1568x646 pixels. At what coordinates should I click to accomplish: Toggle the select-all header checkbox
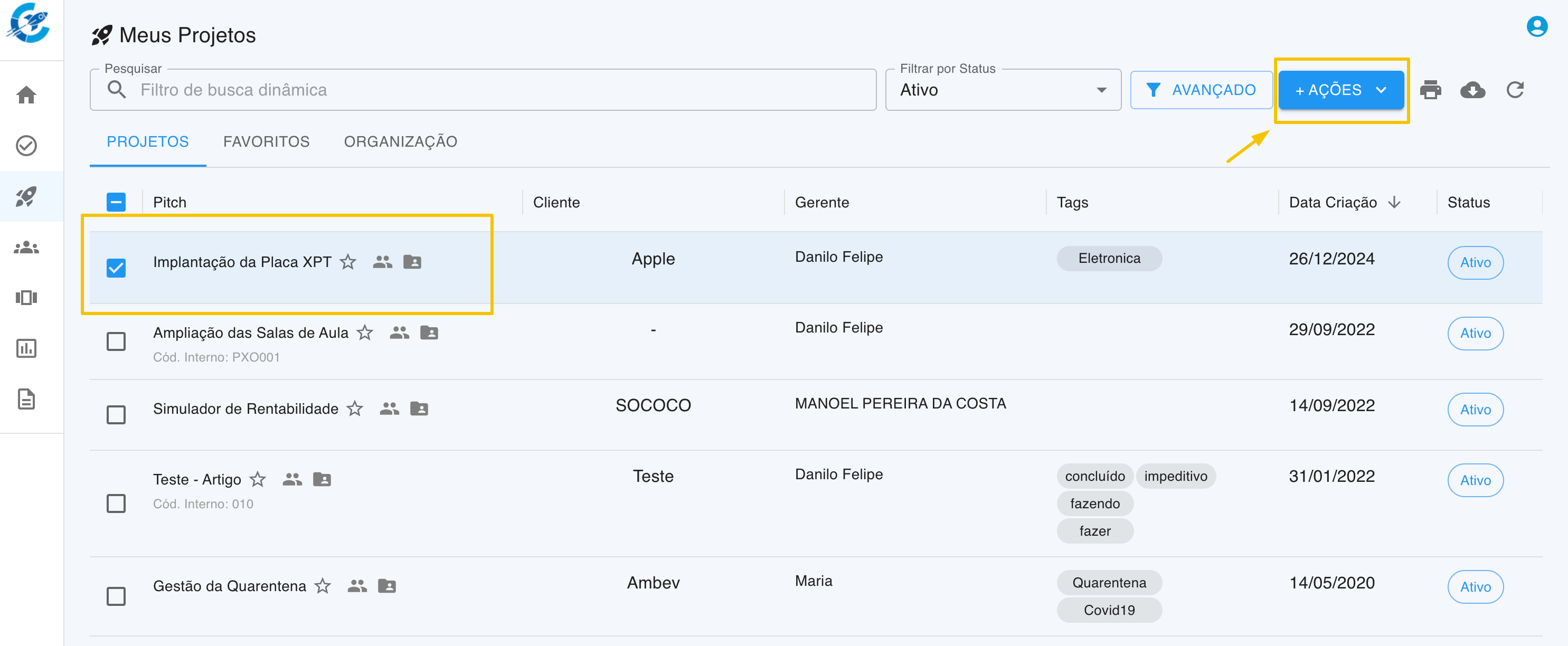pos(116,202)
